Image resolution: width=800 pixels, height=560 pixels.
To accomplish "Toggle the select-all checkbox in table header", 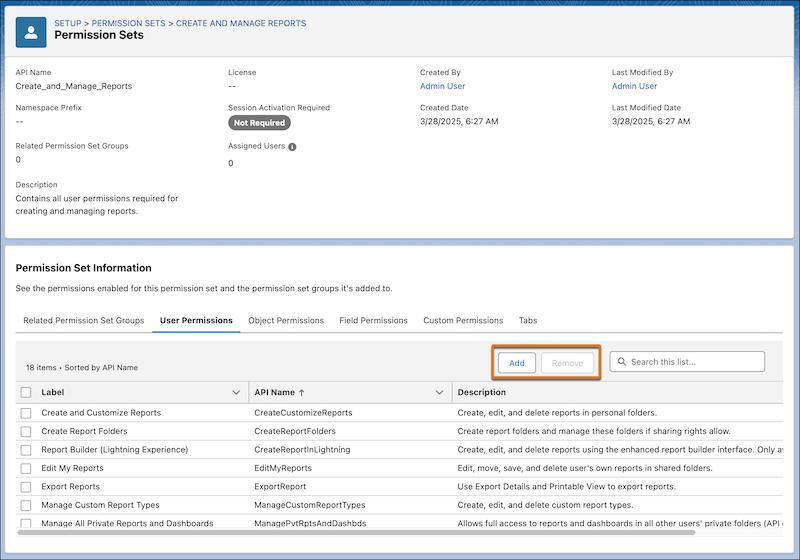I will click(x=26, y=393).
